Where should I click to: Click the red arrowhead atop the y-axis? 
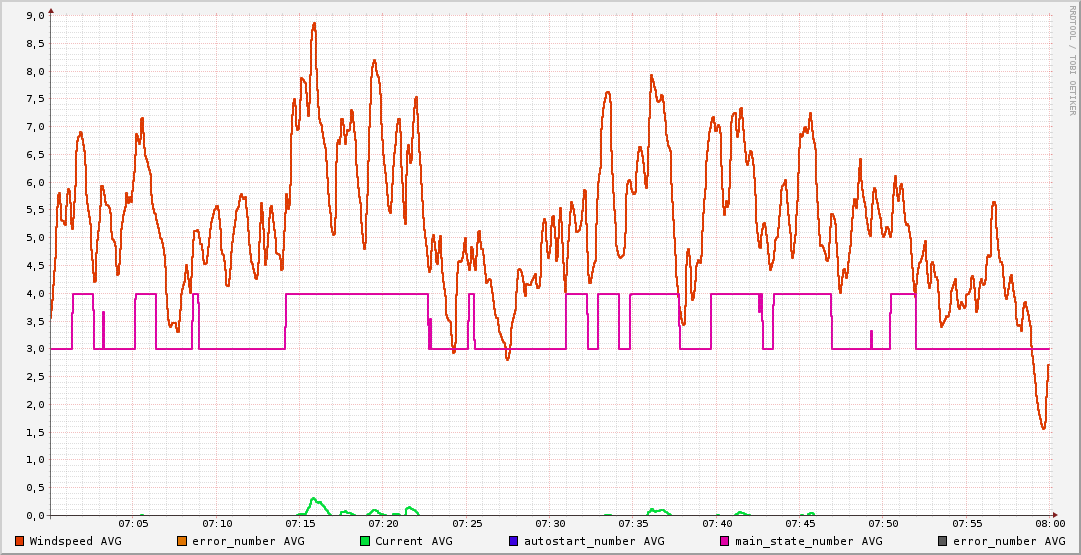point(51,10)
